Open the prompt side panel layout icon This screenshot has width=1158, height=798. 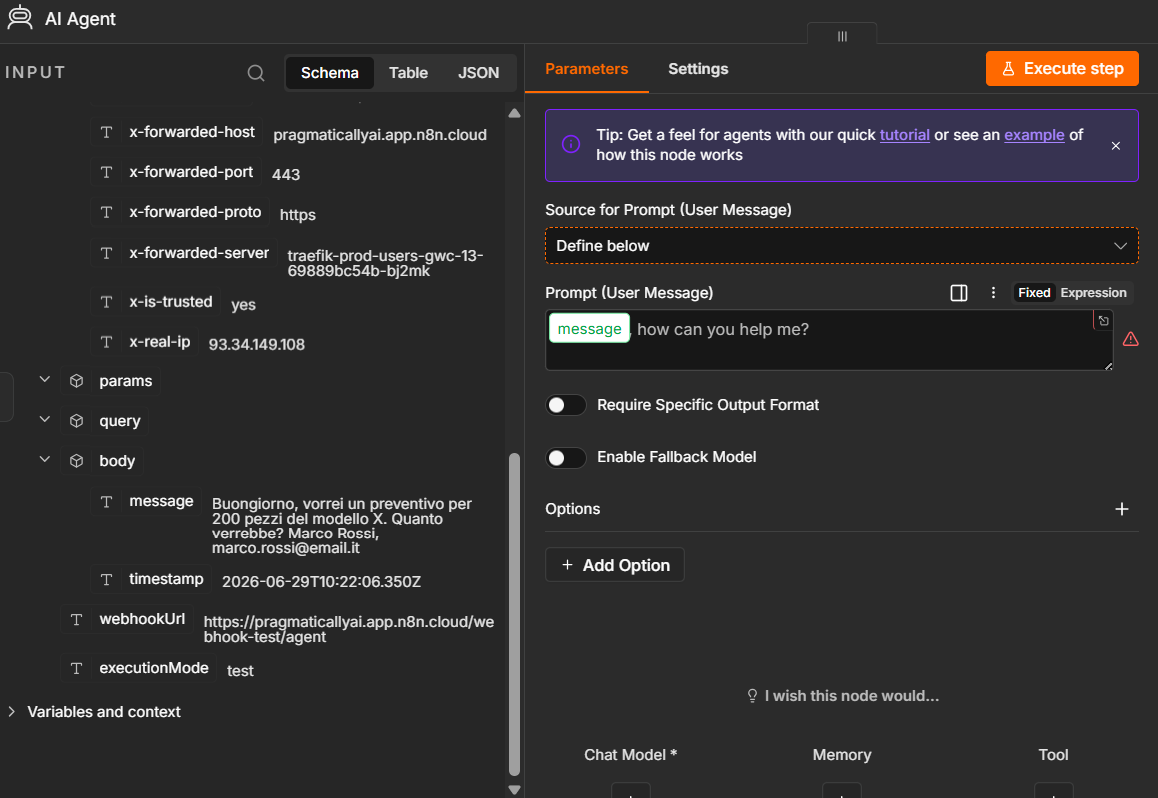pyautogui.click(x=959, y=293)
